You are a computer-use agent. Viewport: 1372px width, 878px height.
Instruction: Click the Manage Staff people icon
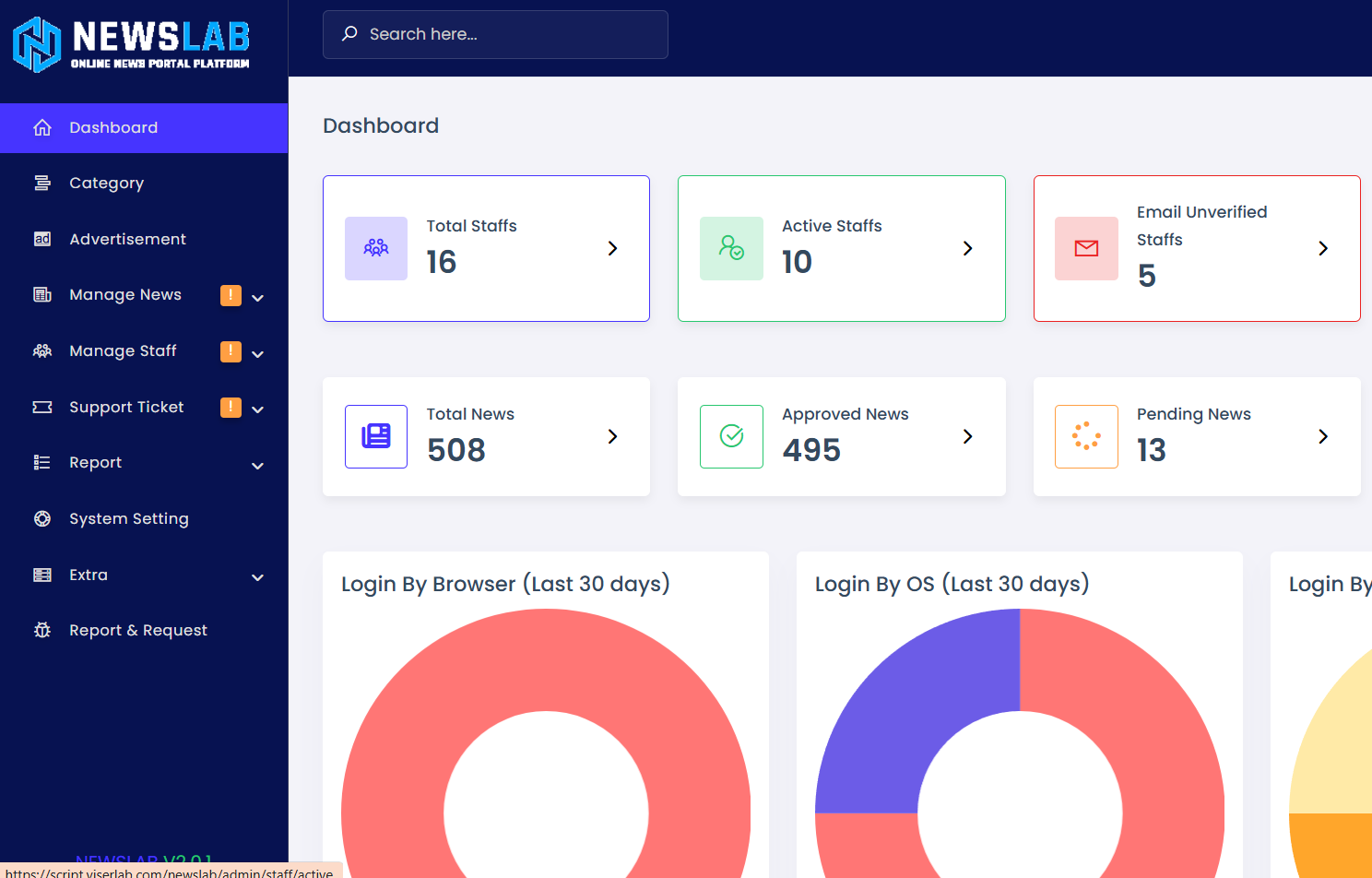click(42, 350)
